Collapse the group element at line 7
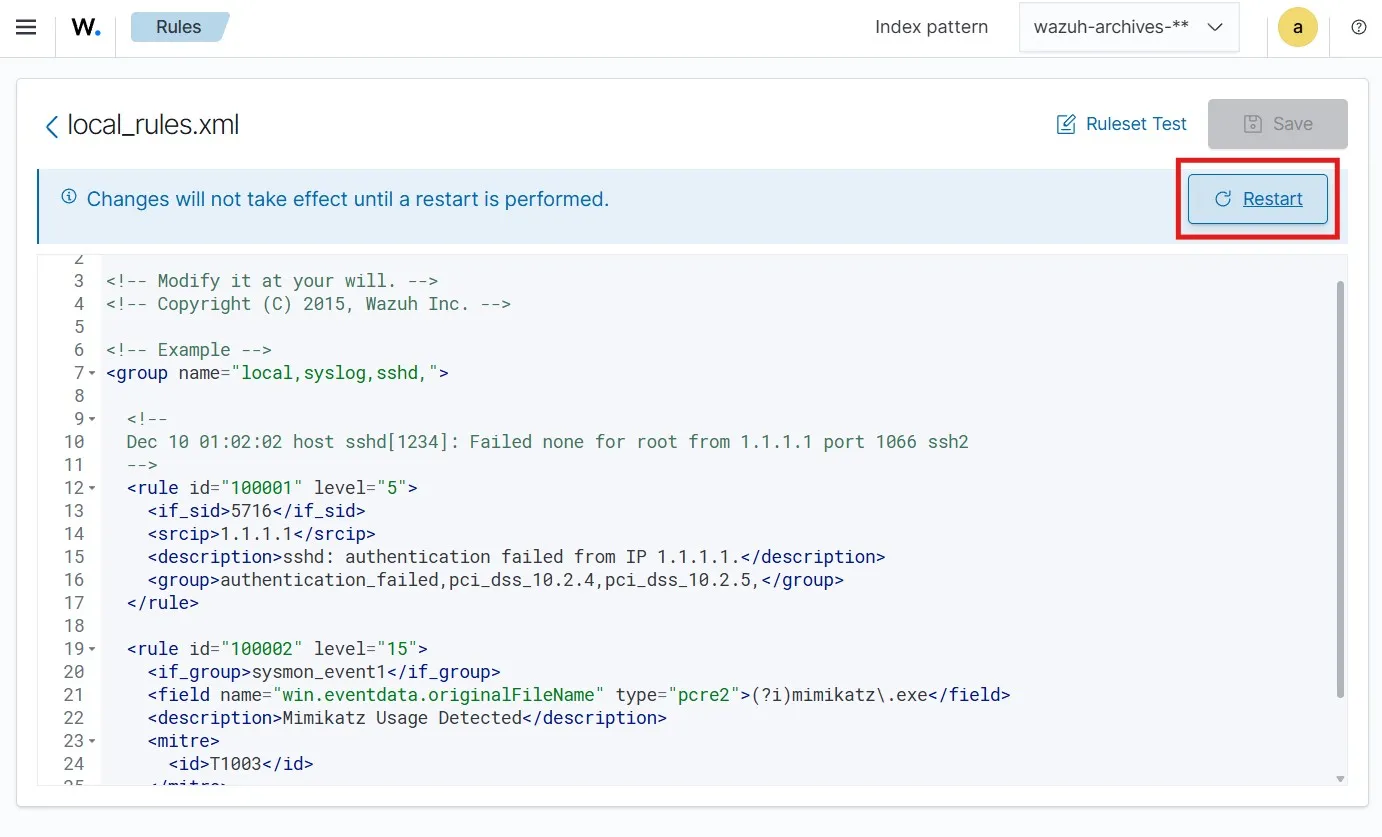 [92, 374]
